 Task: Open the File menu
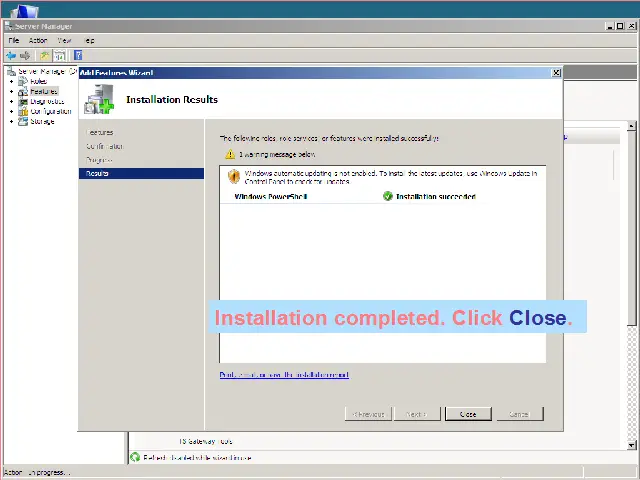click(x=14, y=40)
